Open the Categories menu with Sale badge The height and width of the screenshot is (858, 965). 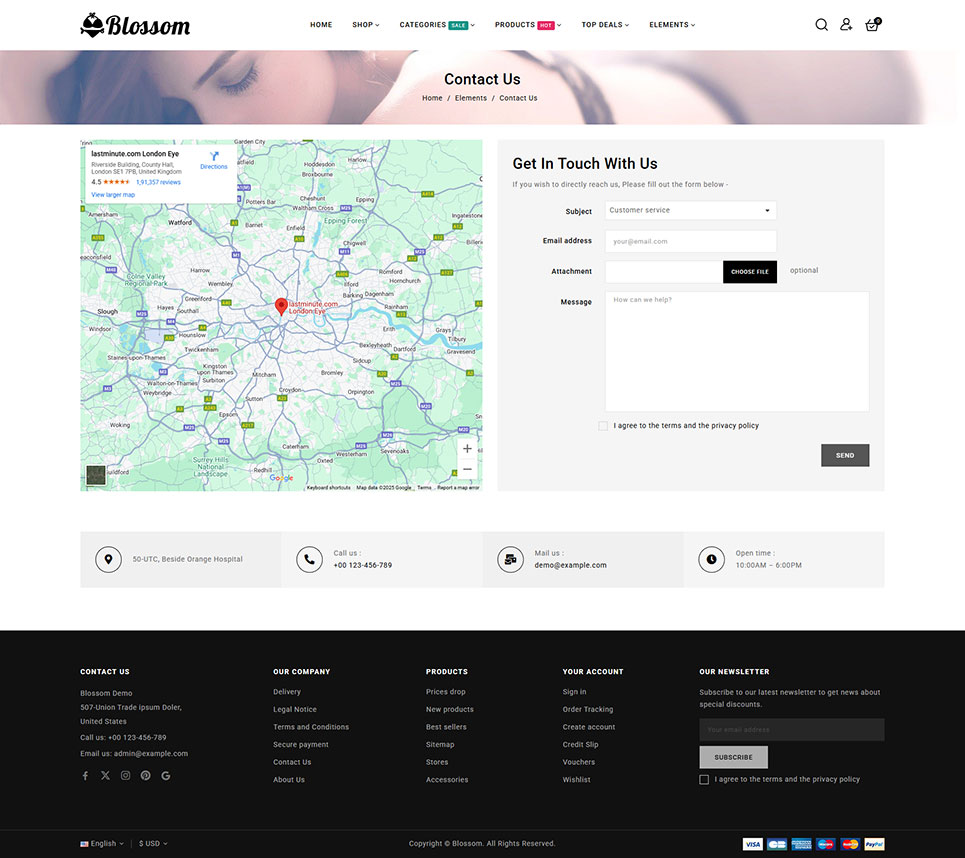coord(436,25)
